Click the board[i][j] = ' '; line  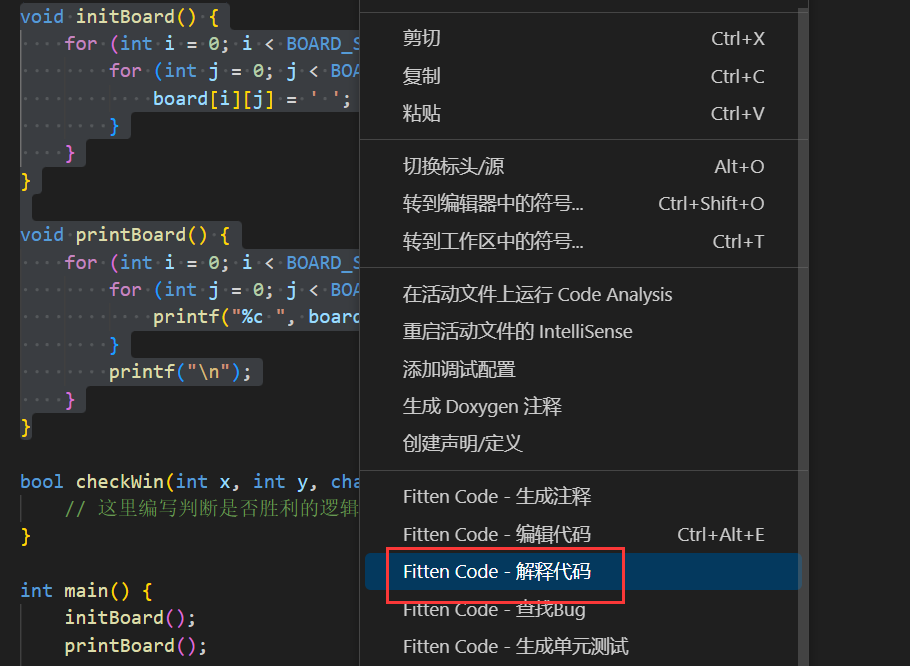pos(252,99)
